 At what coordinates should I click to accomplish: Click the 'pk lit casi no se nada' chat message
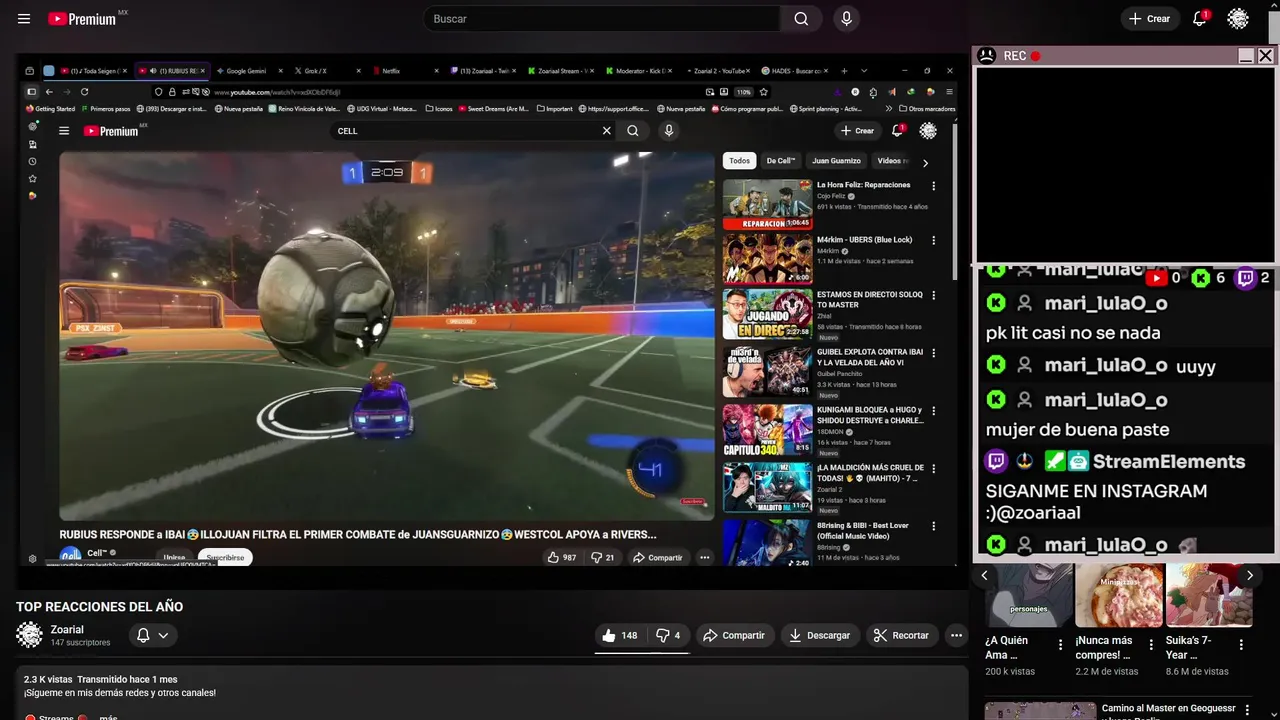[1073, 333]
